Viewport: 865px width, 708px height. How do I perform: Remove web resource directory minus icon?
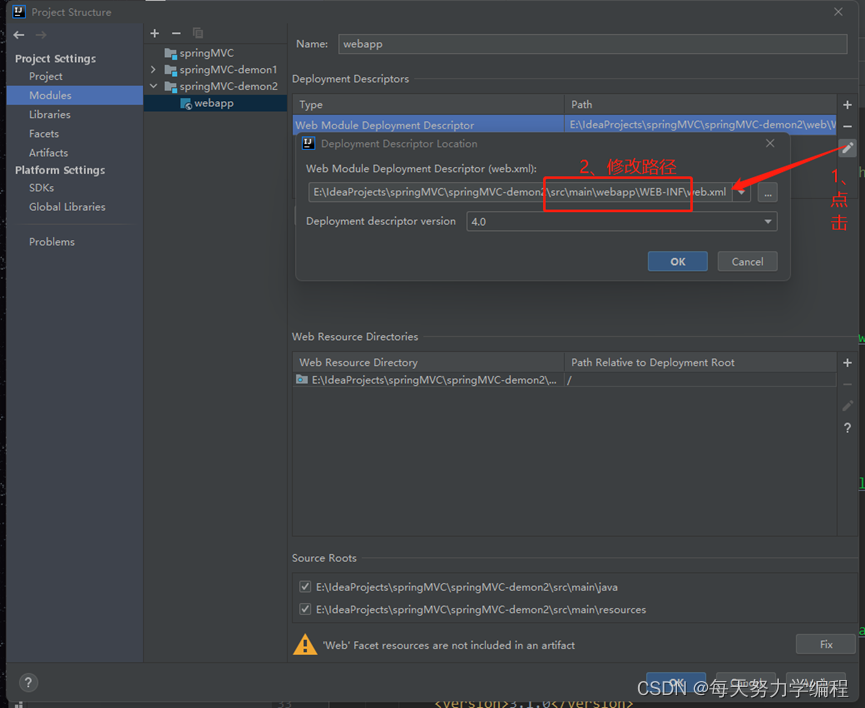coord(847,384)
